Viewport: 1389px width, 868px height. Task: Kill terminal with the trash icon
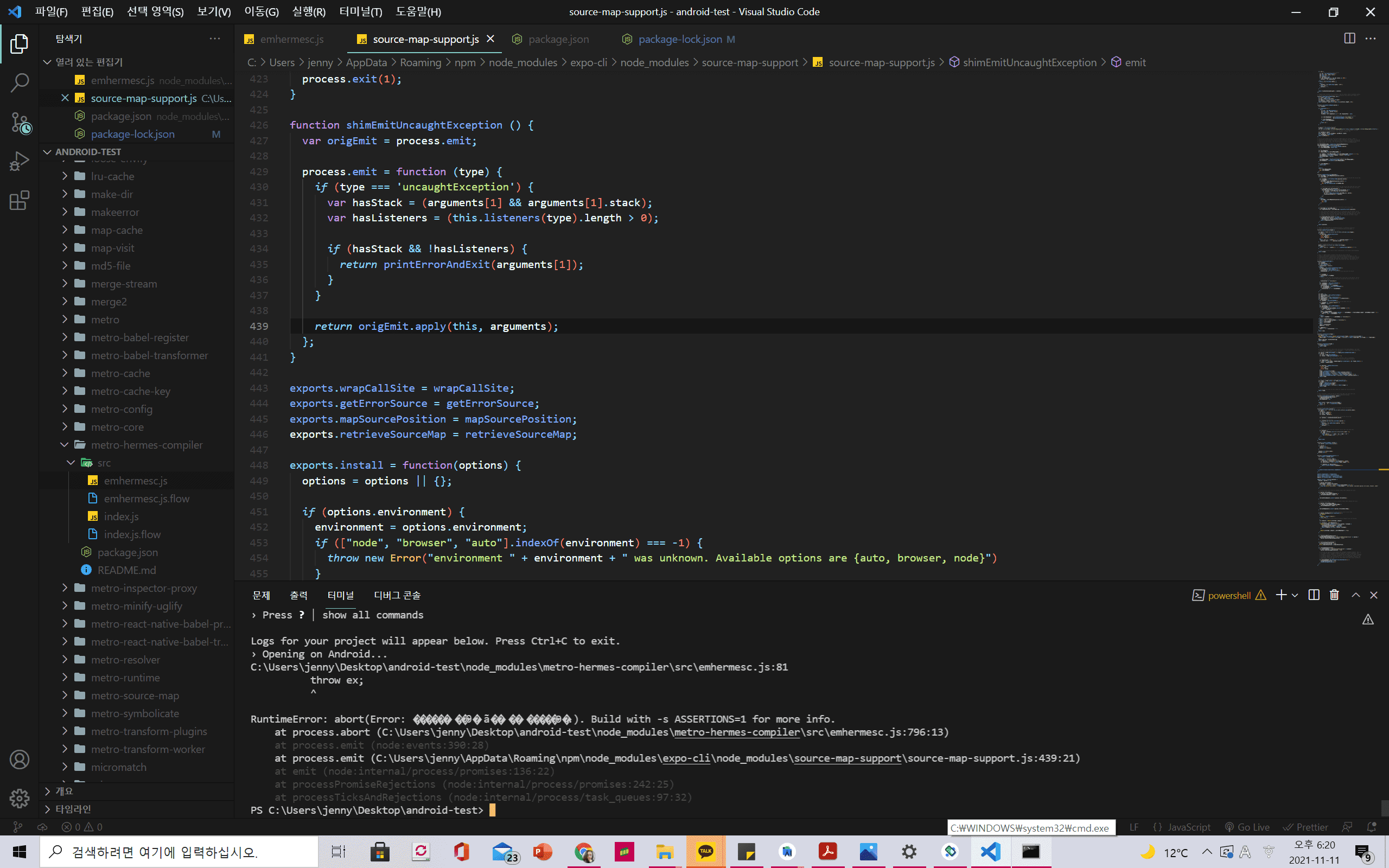tap(1335, 595)
